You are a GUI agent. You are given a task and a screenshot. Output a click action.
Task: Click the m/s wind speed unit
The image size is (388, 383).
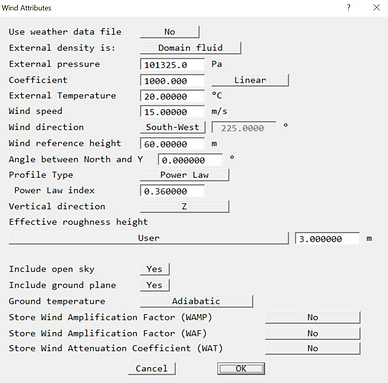219,111
